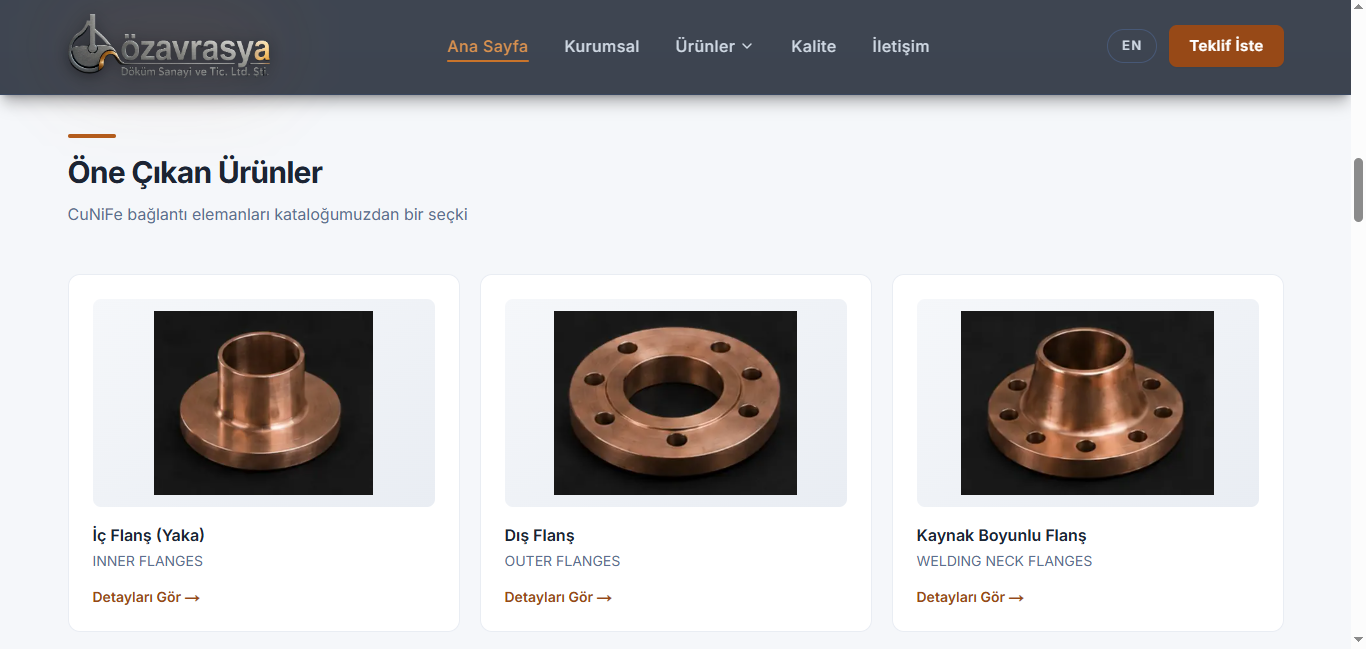Click the OUTER FLANGES subtitle text
The width and height of the screenshot is (1366, 649).
pyautogui.click(x=563, y=561)
